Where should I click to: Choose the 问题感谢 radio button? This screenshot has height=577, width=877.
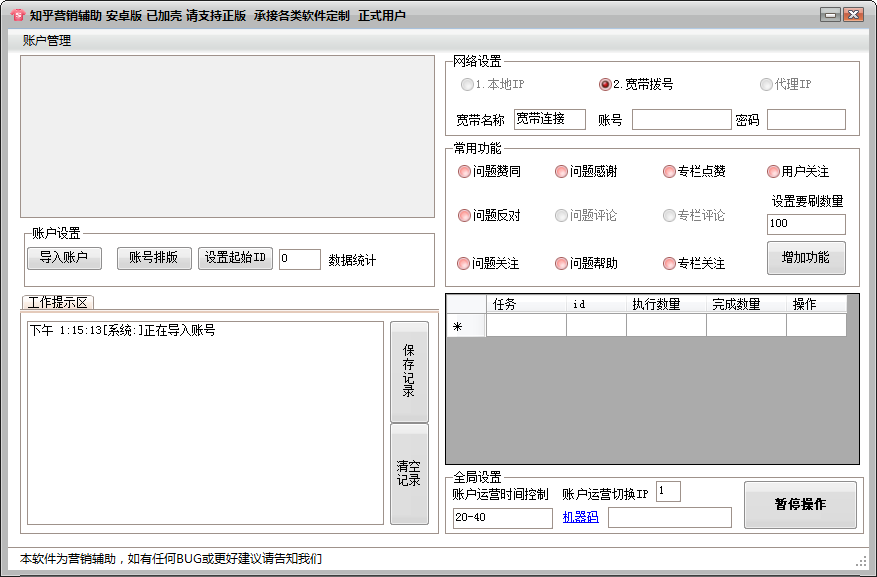point(562,172)
